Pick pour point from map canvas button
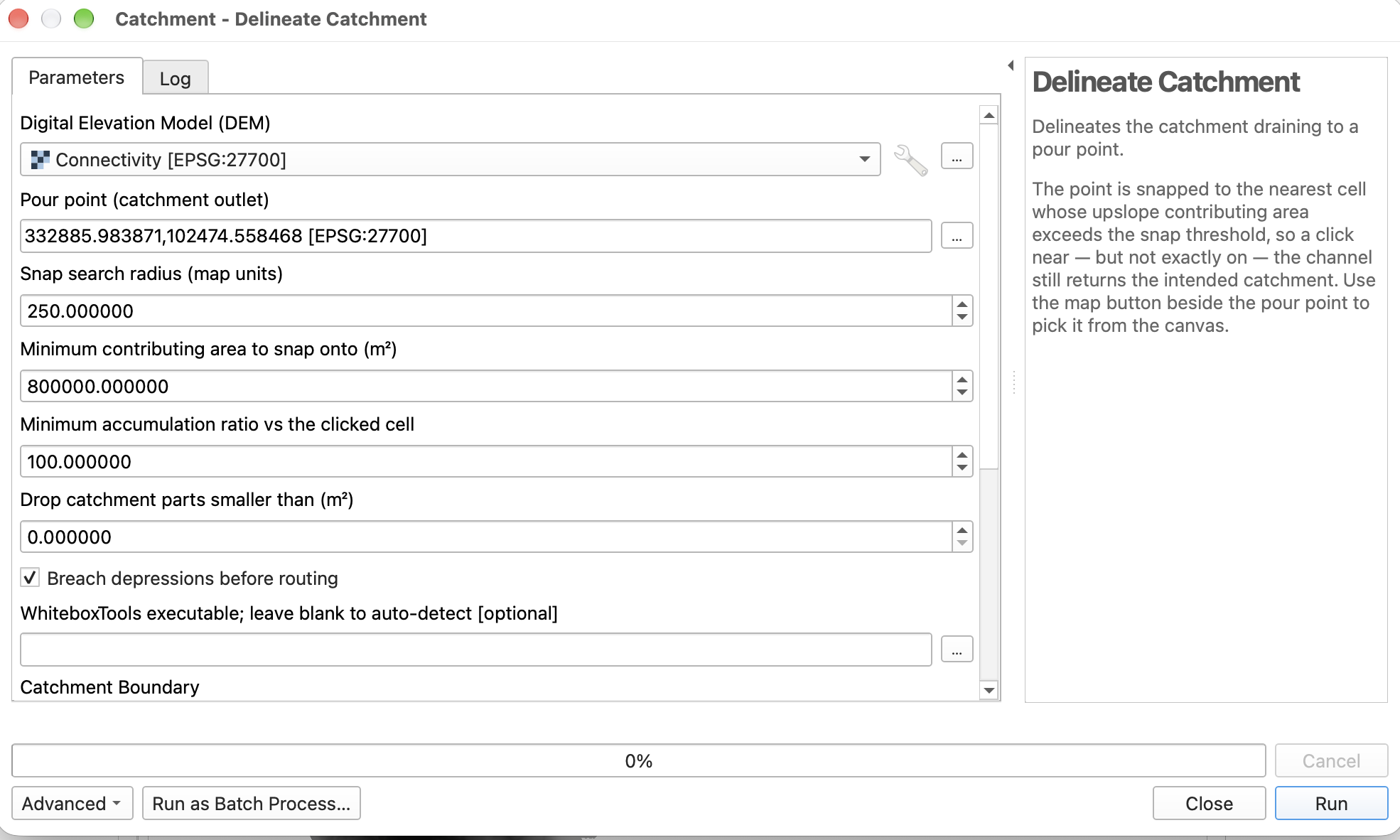The image size is (1400, 840). [957, 236]
